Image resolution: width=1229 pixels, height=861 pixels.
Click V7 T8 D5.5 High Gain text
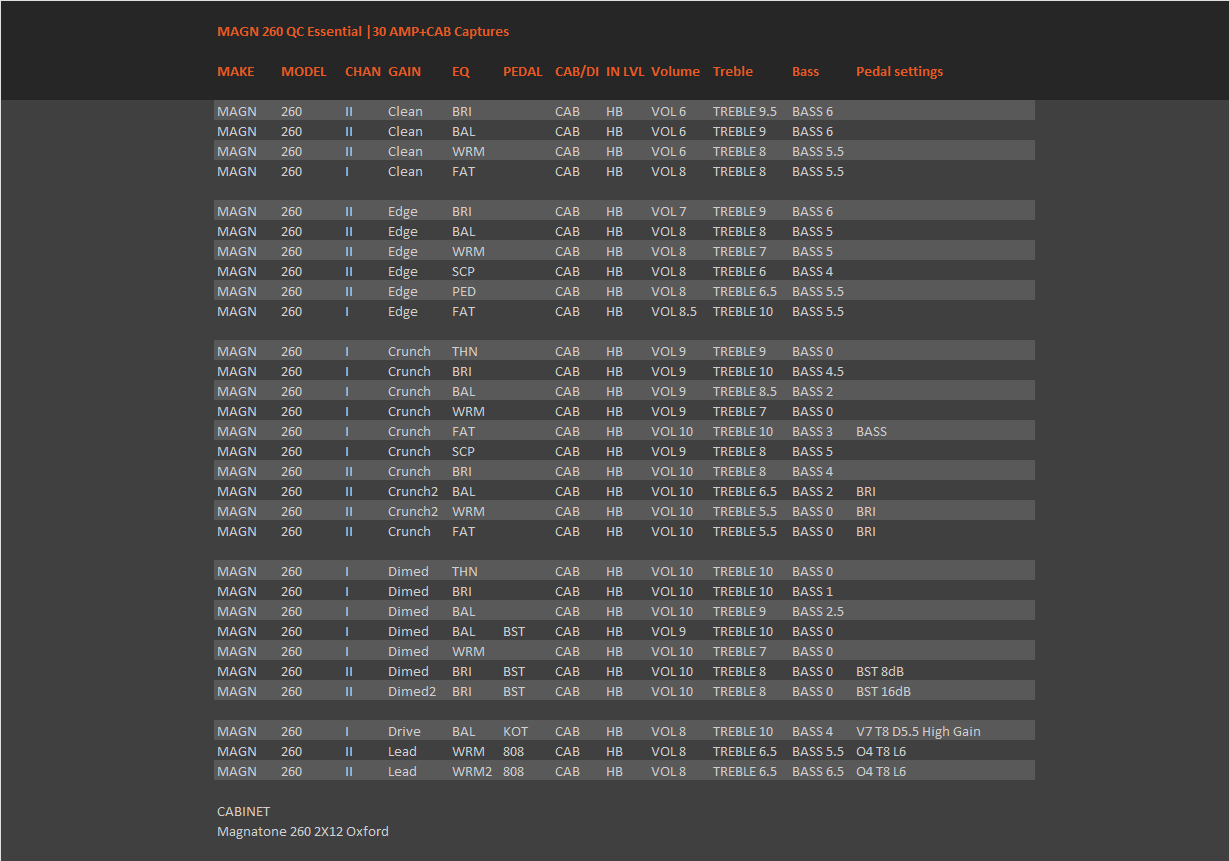pyautogui.click(x=918, y=732)
